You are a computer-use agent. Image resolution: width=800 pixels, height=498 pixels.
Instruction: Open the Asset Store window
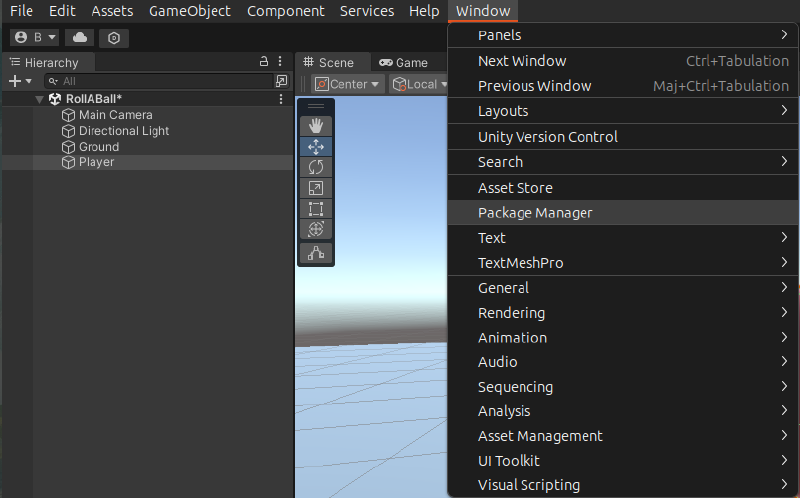pos(623,188)
